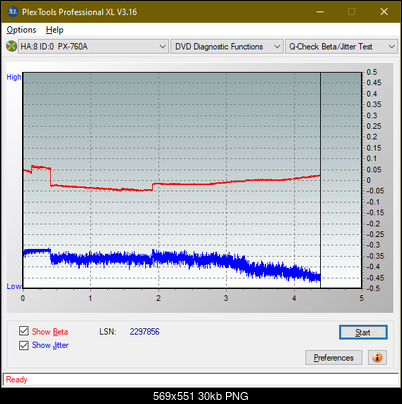Screen dimensions: 402x404
Task: Click the LSN value 2297856
Action: [x=145, y=332]
